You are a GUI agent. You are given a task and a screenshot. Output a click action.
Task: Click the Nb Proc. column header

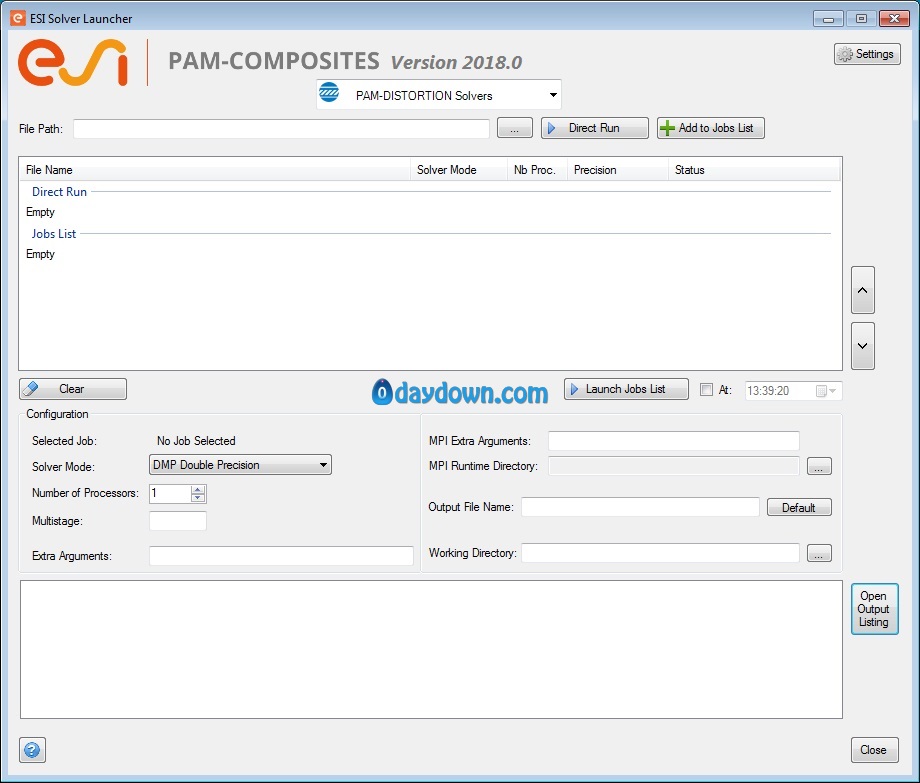[537, 170]
